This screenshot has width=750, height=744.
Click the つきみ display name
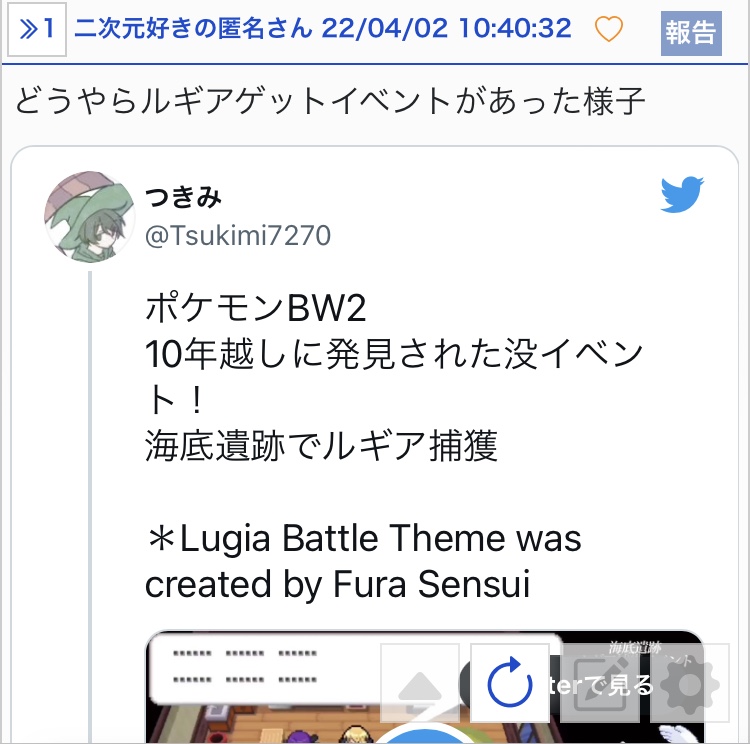point(183,197)
